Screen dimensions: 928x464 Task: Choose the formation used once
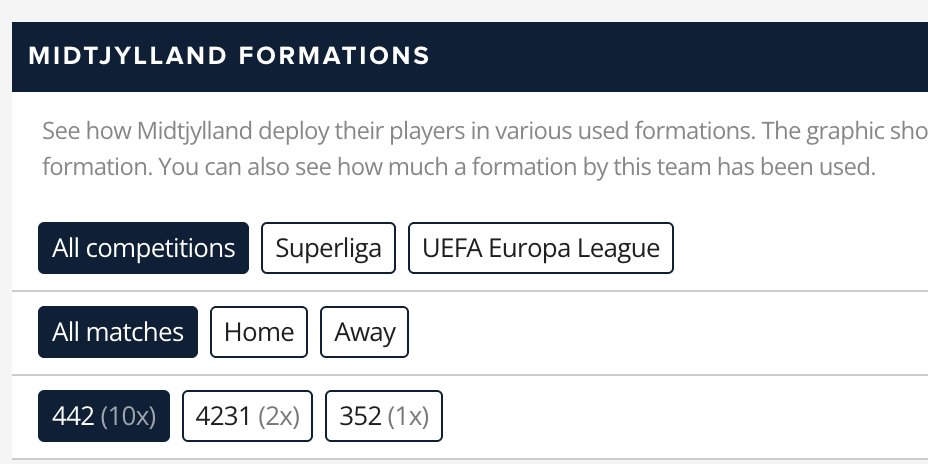[x=384, y=416]
